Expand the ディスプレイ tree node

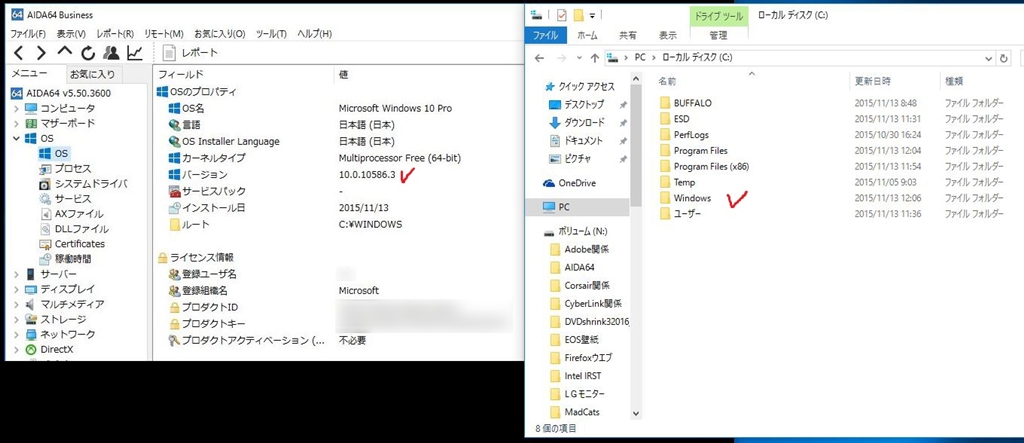point(16,289)
